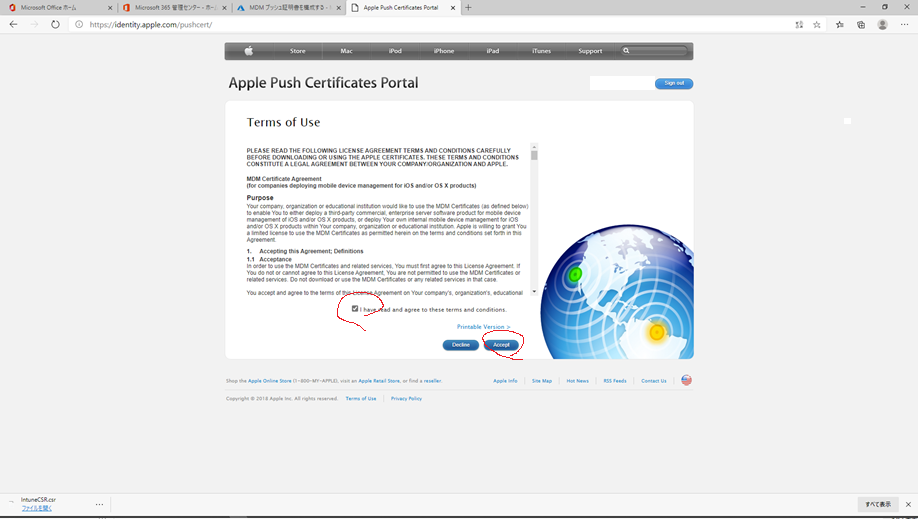Click the Sign out button
The height and width of the screenshot is (519, 918).
pyautogui.click(x=674, y=83)
